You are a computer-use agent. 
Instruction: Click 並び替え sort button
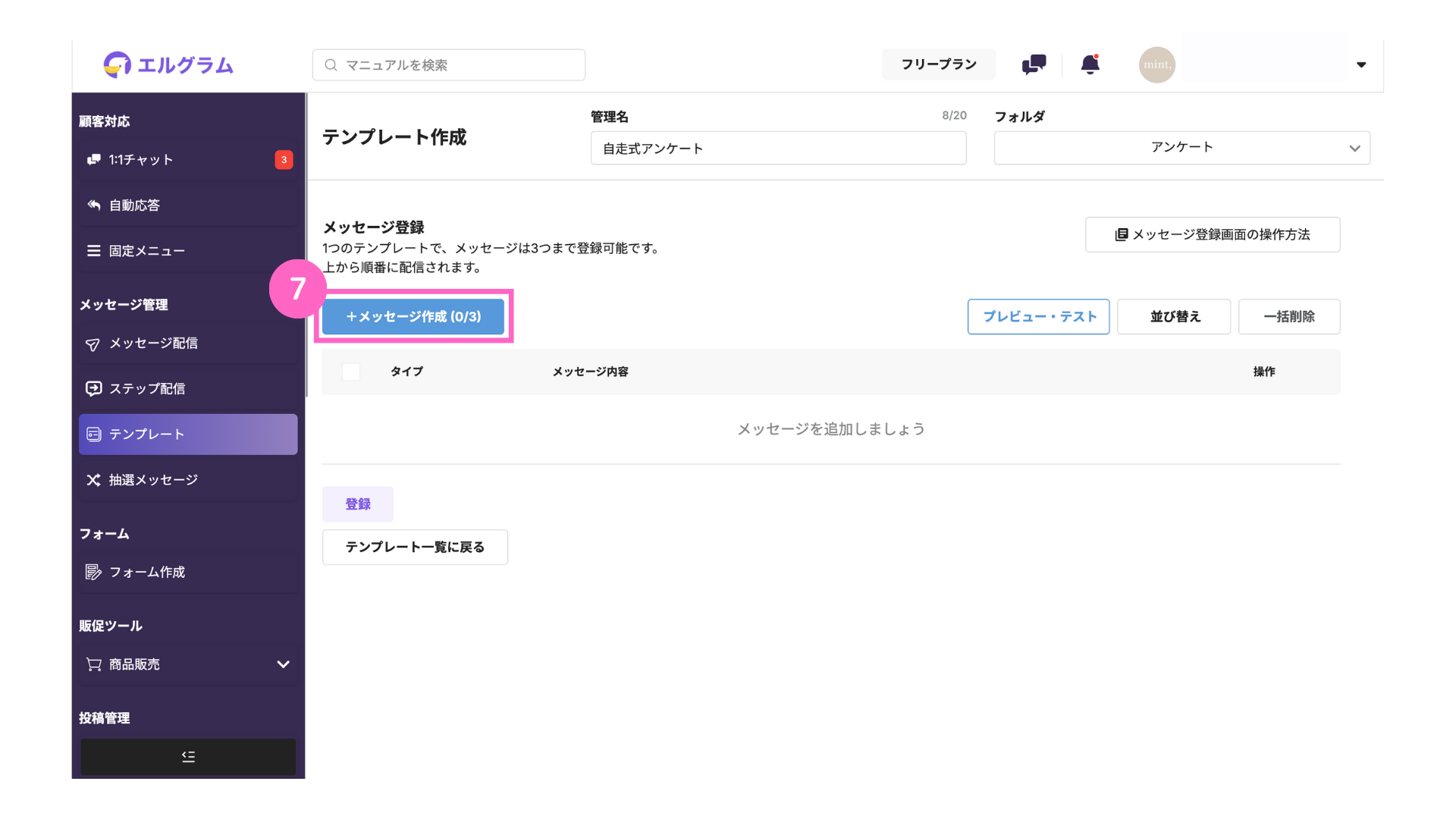1174,316
